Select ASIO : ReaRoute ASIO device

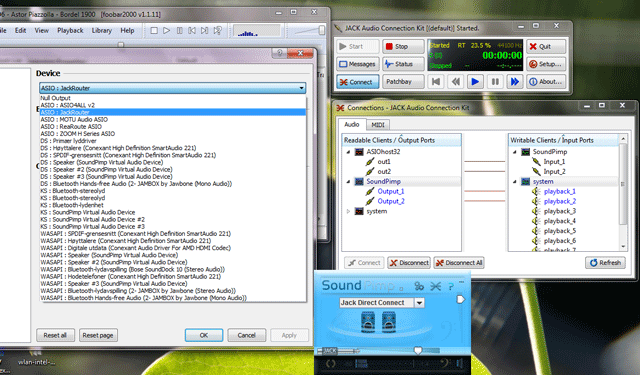tap(173, 126)
